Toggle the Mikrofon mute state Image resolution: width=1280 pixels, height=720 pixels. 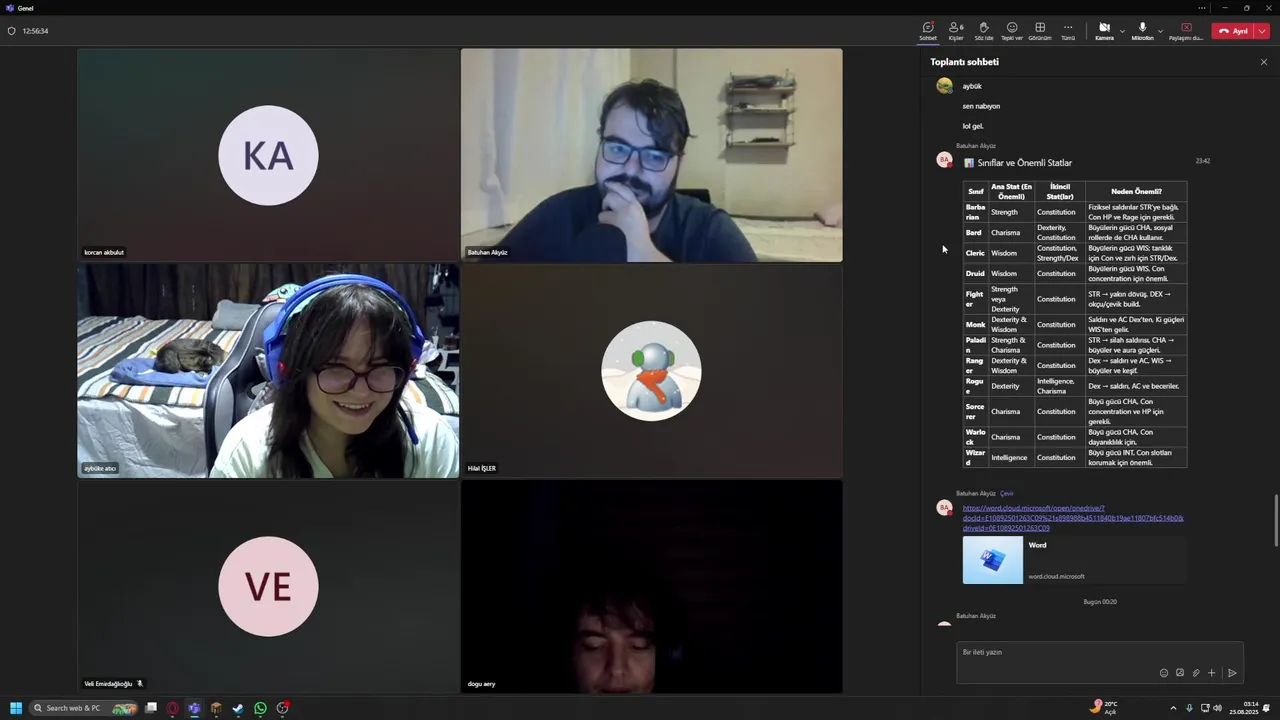[x=1142, y=31]
